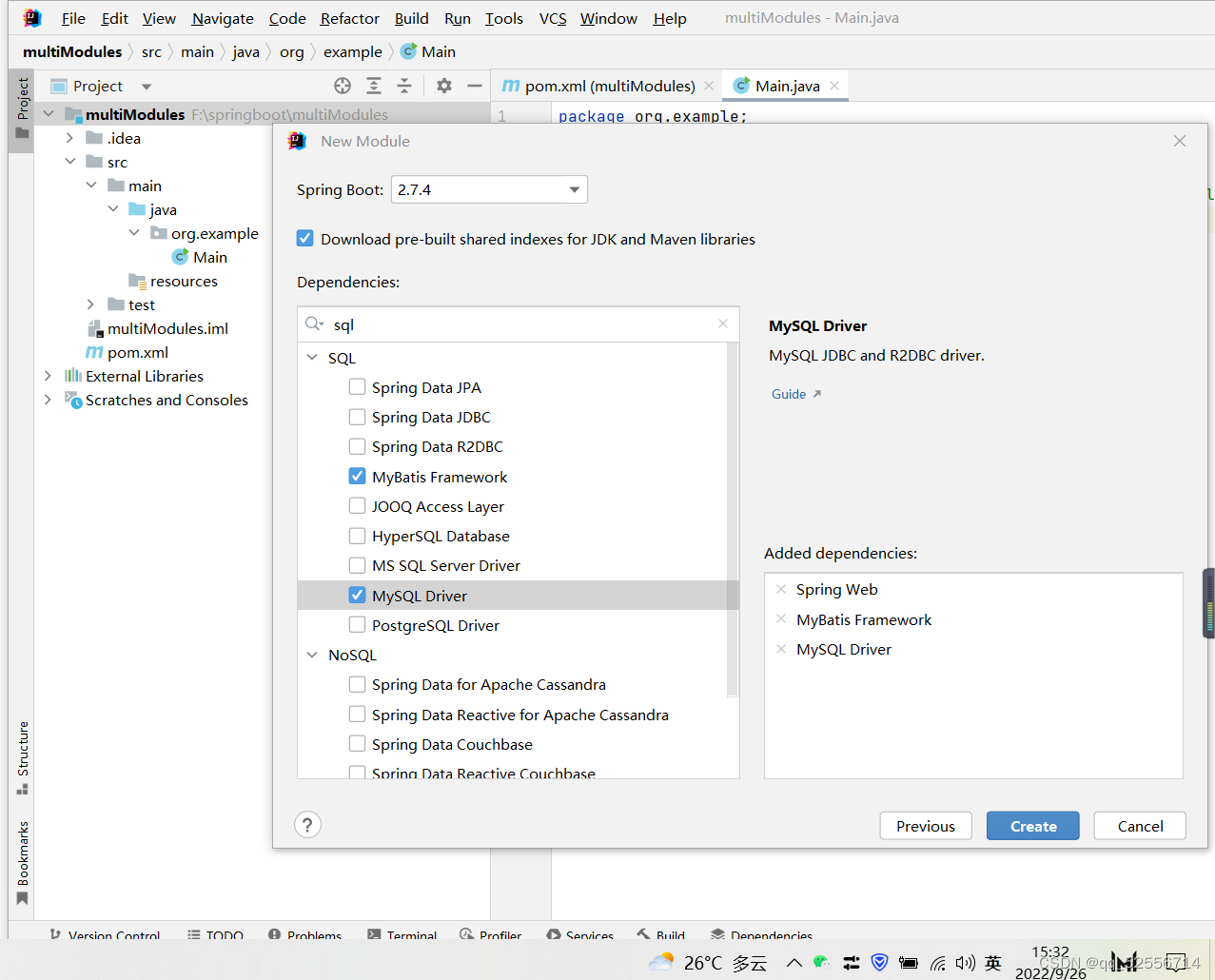1215x980 pixels.
Task: Clear the sql search field x icon
Action: tap(723, 324)
